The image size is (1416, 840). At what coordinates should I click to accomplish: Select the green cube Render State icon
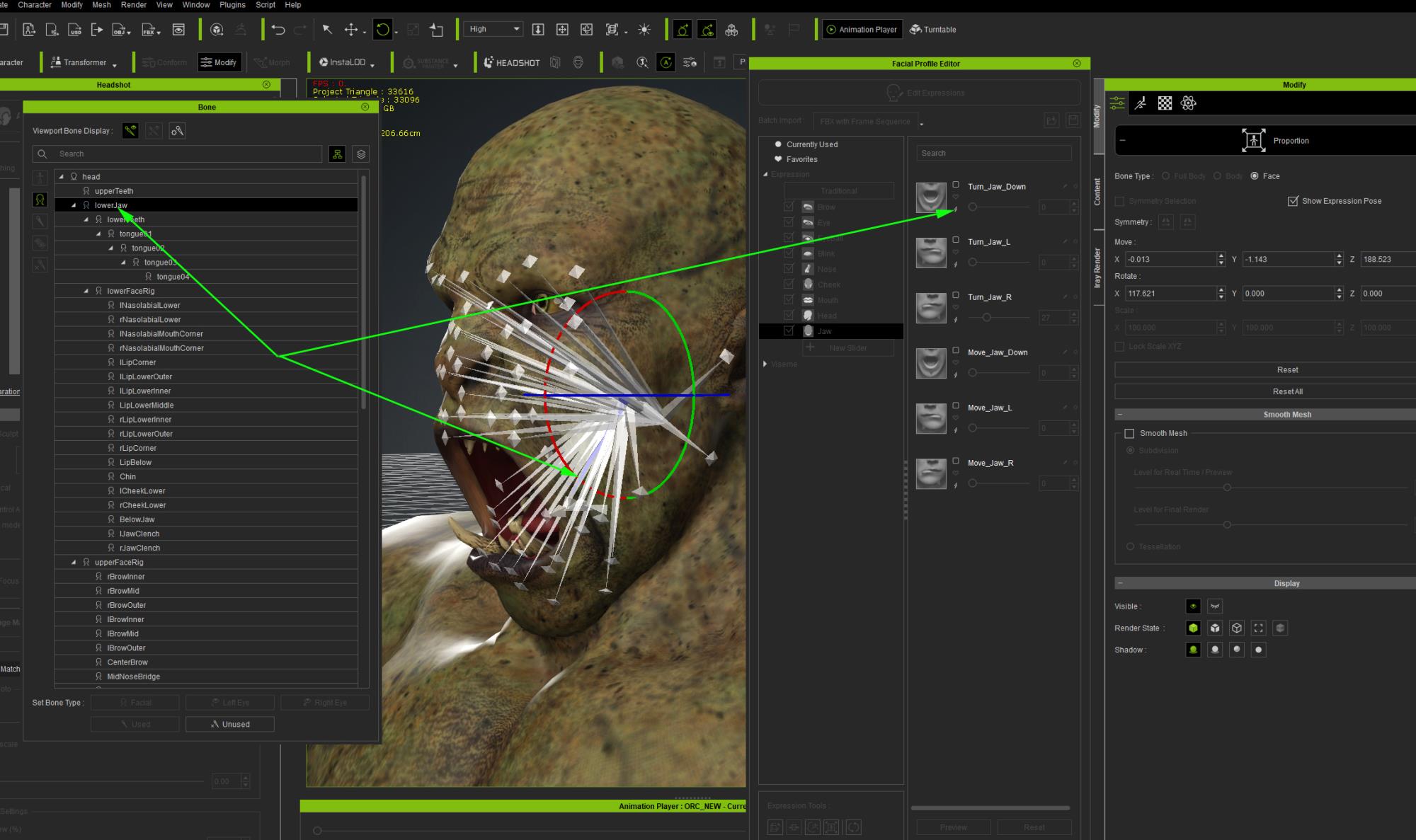pos(1193,628)
